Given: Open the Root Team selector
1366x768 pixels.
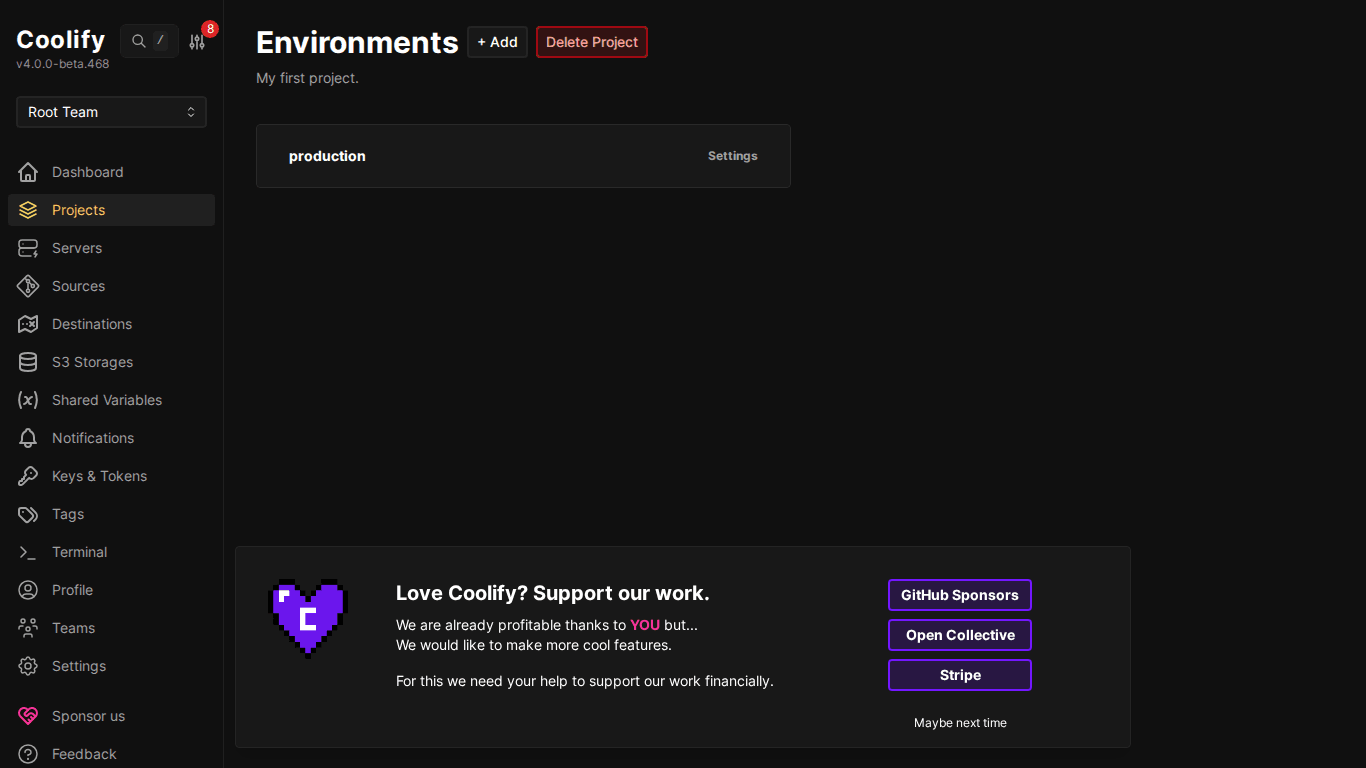Looking at the screenshot, I should click(110, 112).
